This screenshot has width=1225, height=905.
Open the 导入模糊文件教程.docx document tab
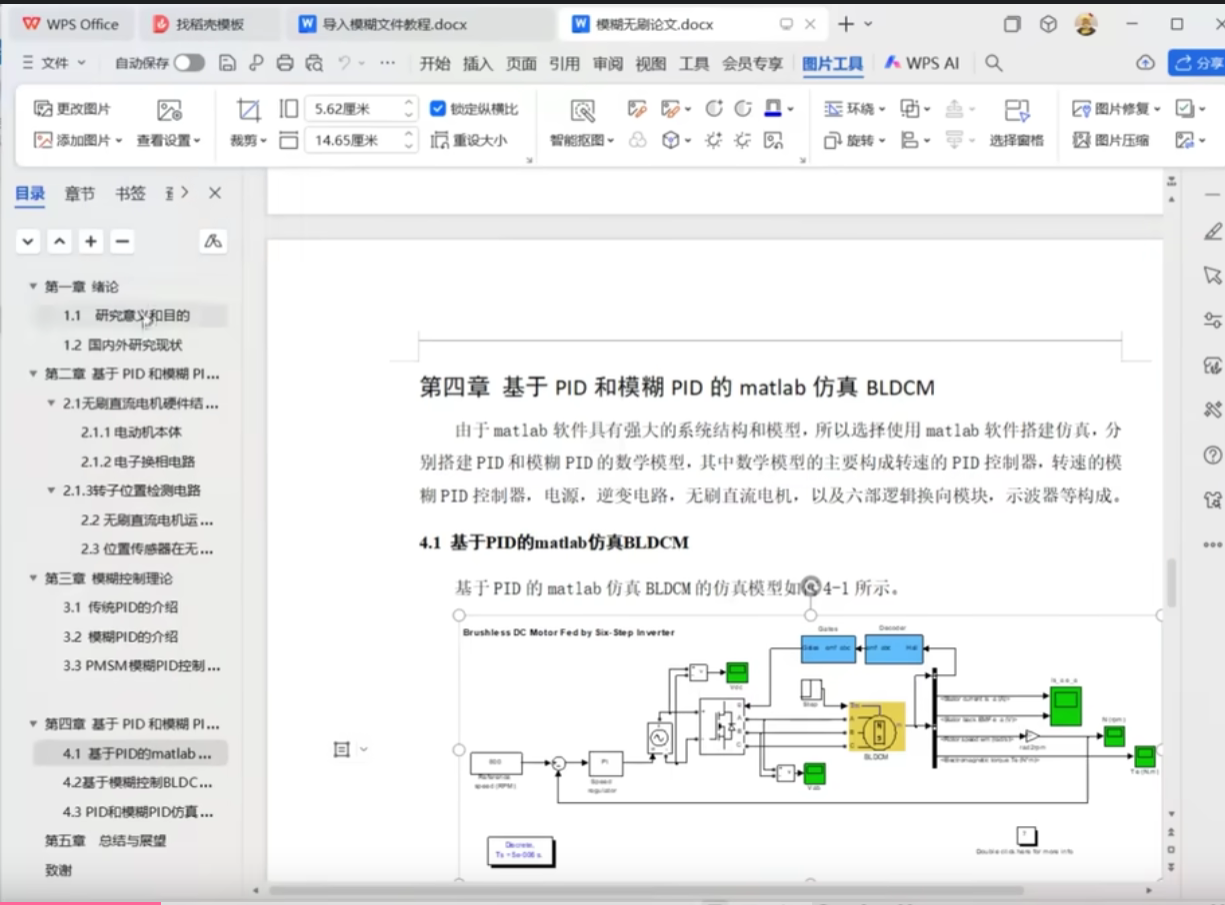pyautogui.click(x=394, y=24)
